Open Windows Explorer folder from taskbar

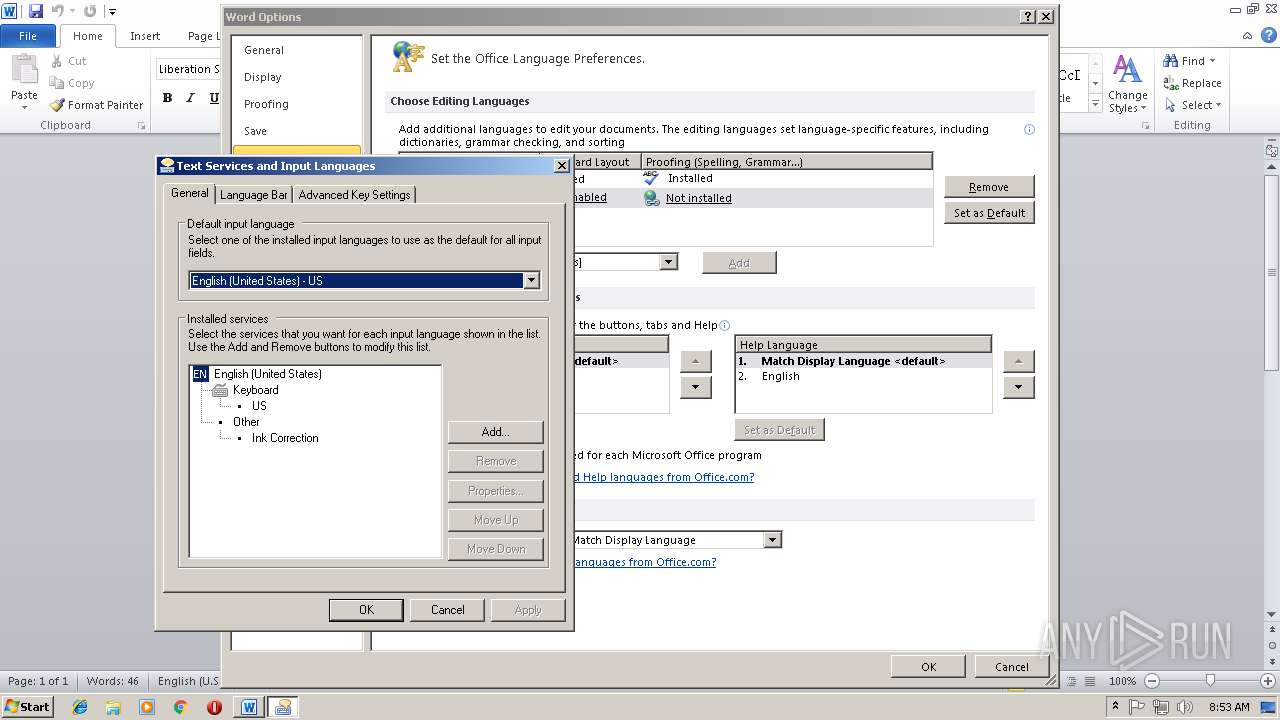[x=113, y=707]
